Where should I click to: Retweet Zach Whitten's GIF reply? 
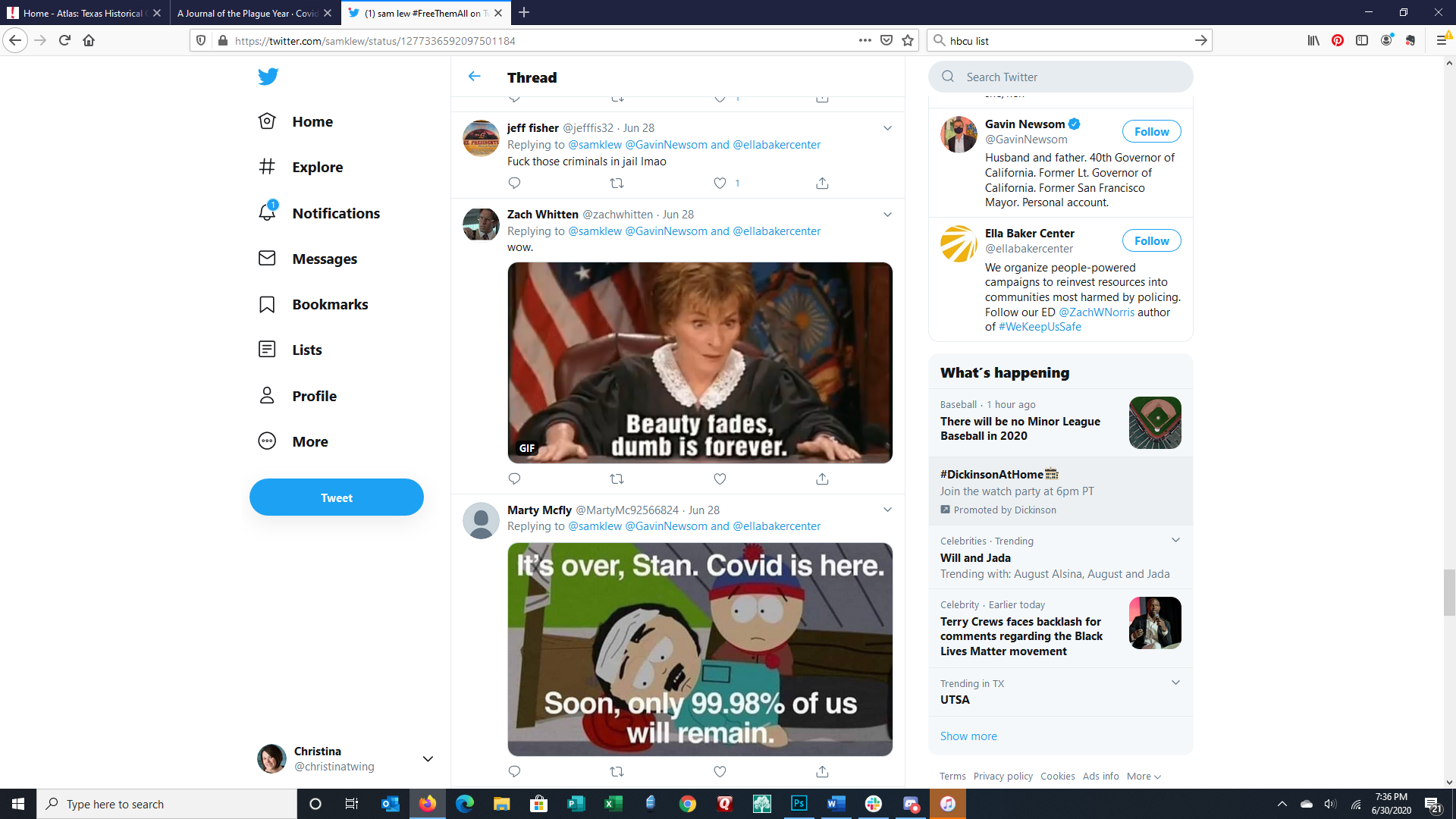[617, 479]
